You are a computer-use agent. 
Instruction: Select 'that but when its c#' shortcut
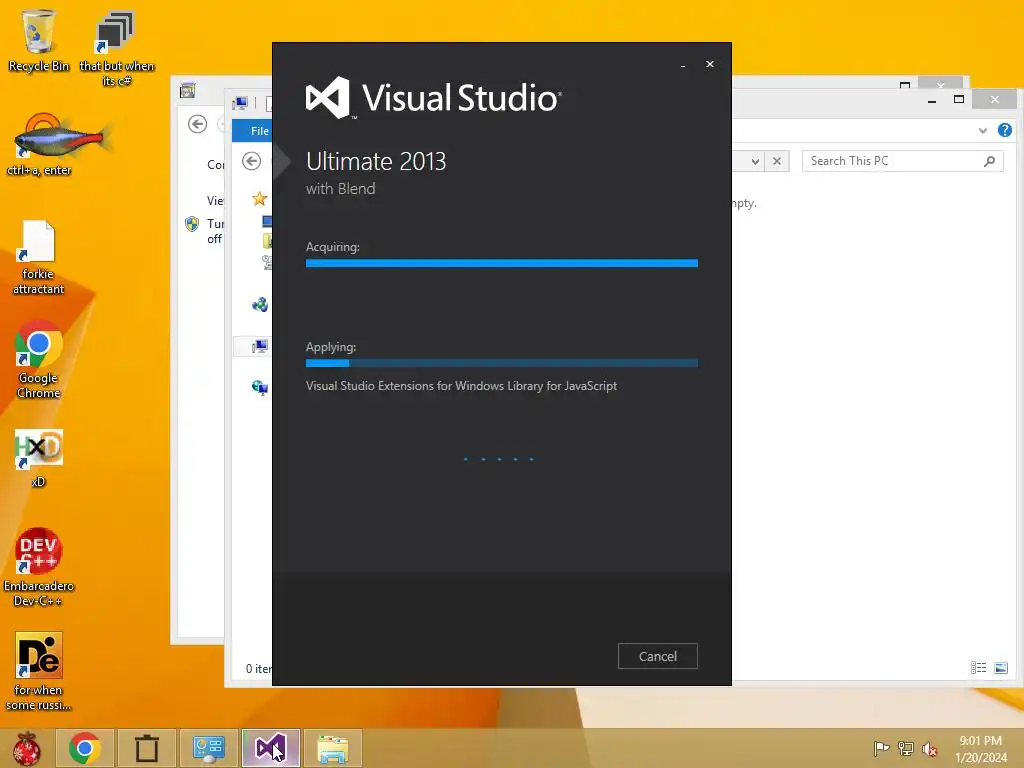(116, 49)
